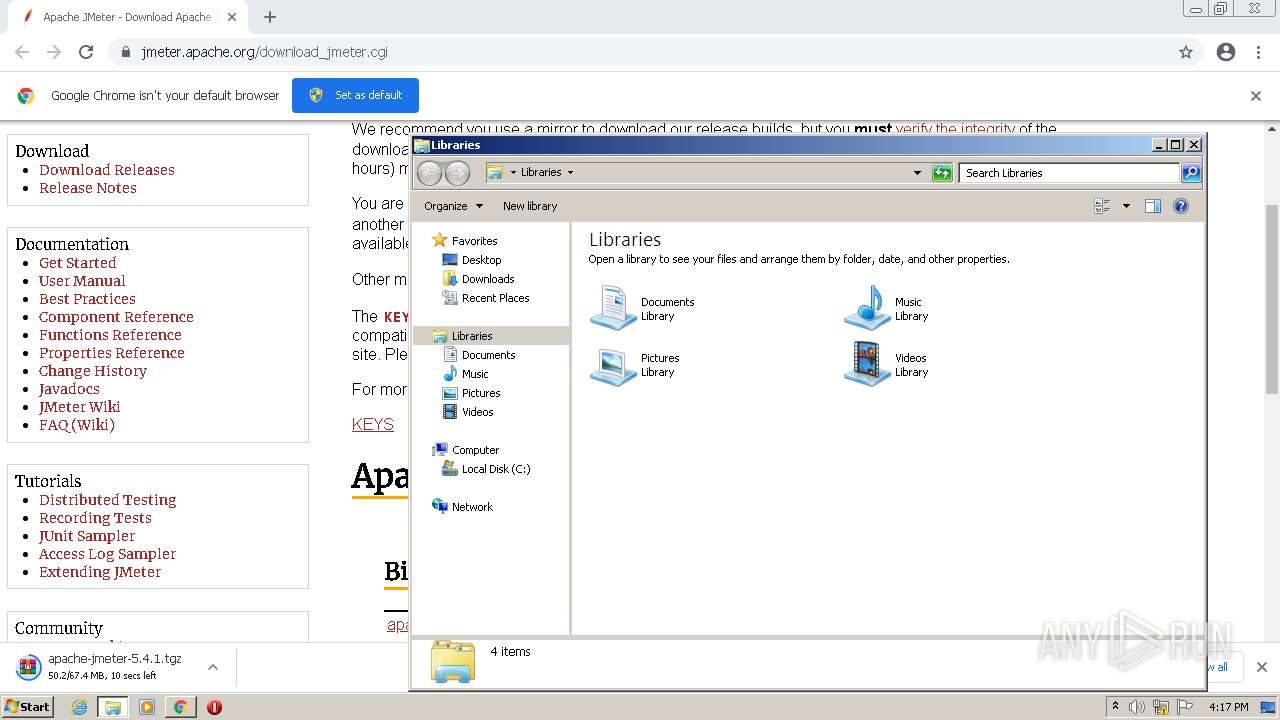
Task: Open Chrome profile avatar icon
Action: pos(1226,52)
